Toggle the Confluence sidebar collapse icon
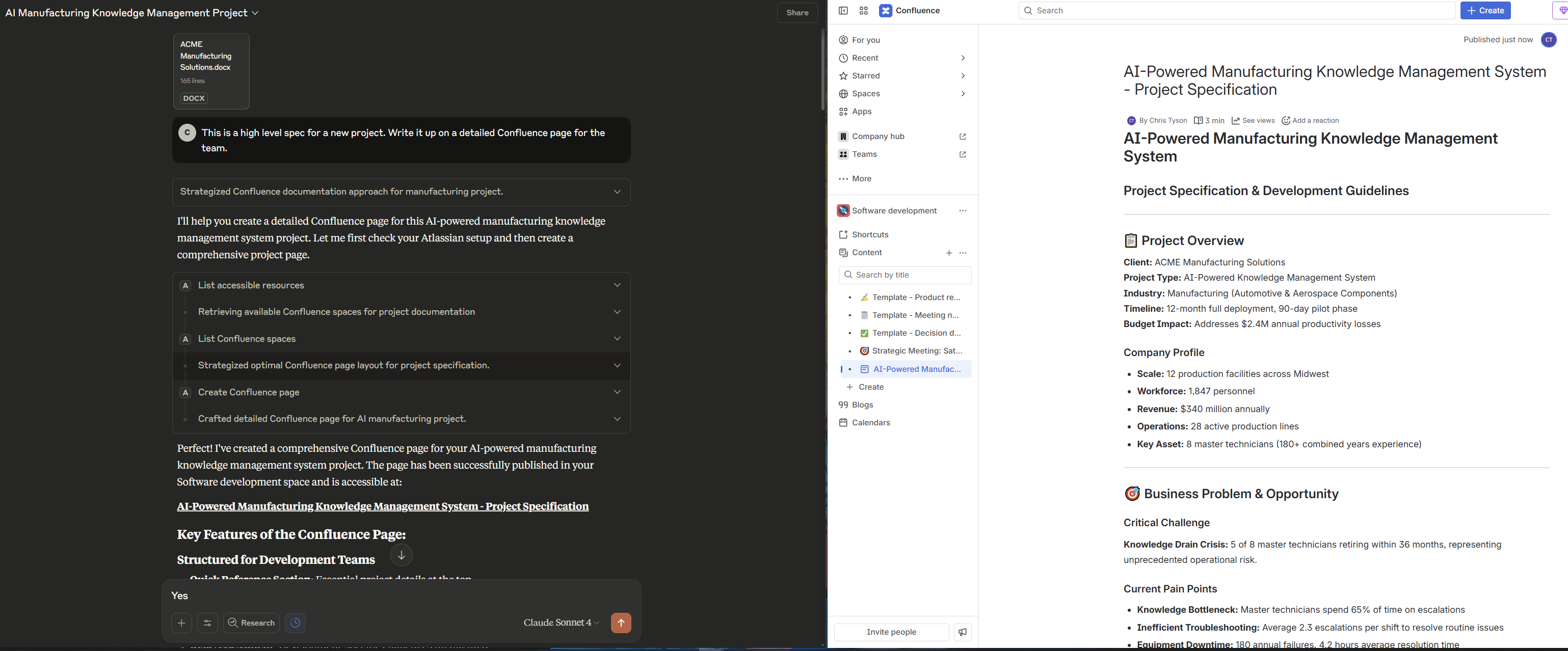This screenshot has width=1568, height=651. tap(843, 10)
